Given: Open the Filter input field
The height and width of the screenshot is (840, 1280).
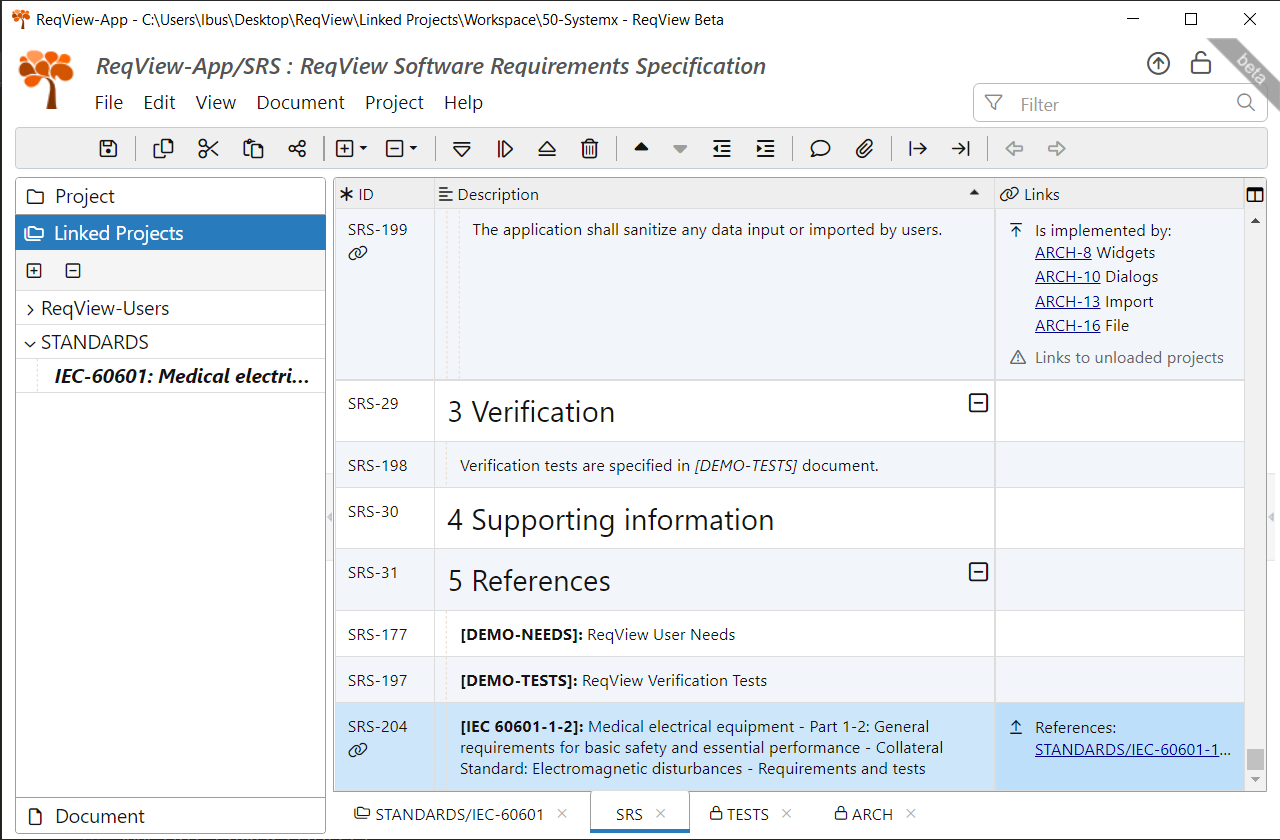Looking at the screenshot, I should (1100, 102).
